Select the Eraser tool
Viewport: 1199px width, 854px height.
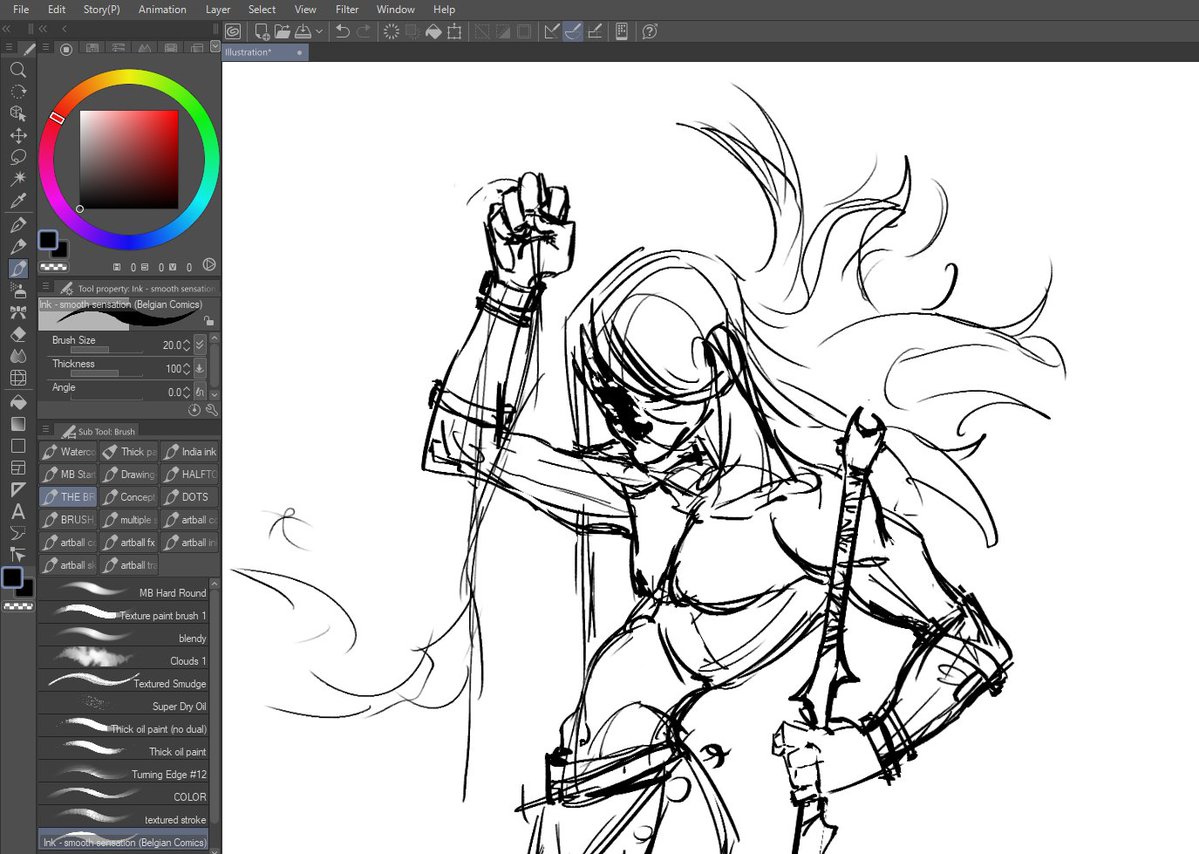coord(17,335)
